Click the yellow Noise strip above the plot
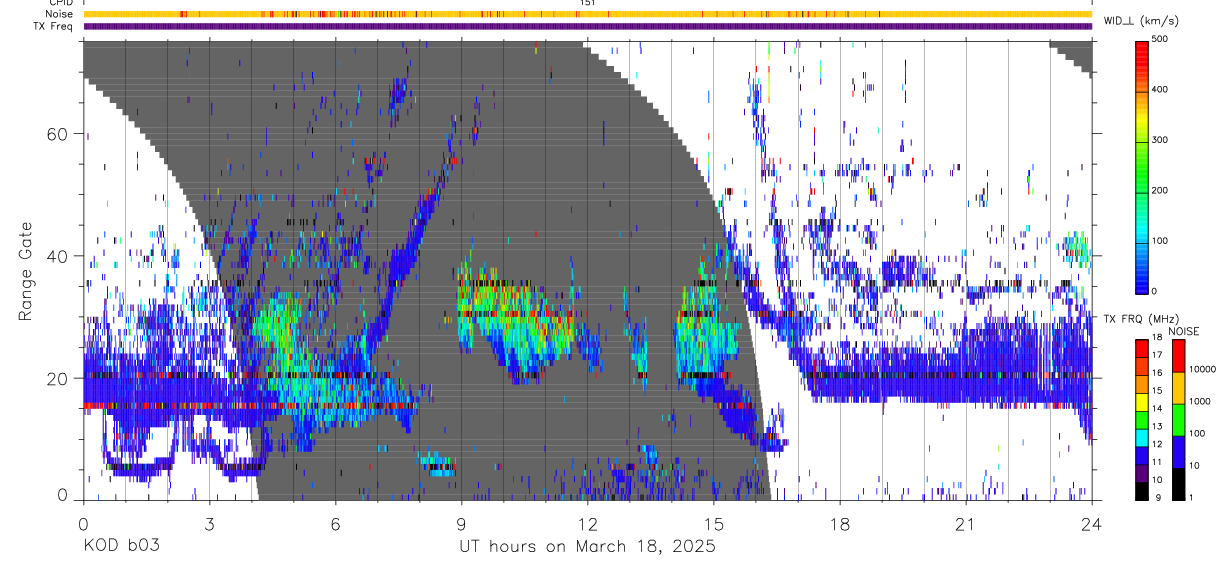1228x567 pixels. (x=587, y=14)
